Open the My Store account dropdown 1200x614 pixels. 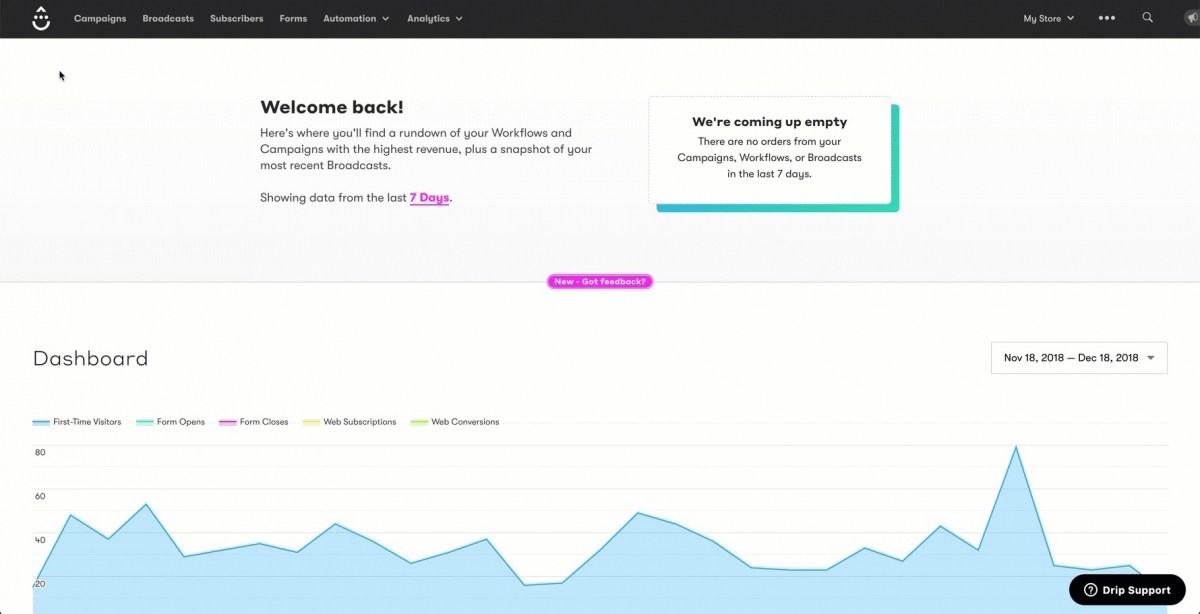click(x=1048, y=18)
